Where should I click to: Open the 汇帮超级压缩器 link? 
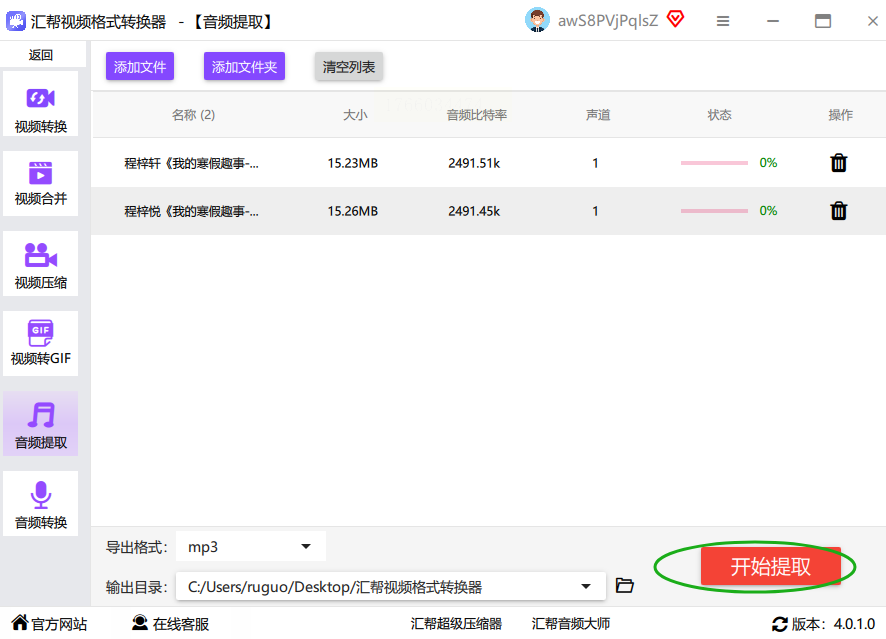coord(456,624)
